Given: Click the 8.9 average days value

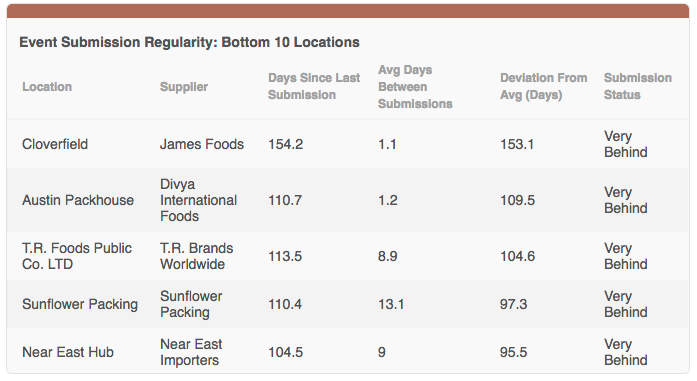Looking at the screenshot, I should [x=388, y=256].
